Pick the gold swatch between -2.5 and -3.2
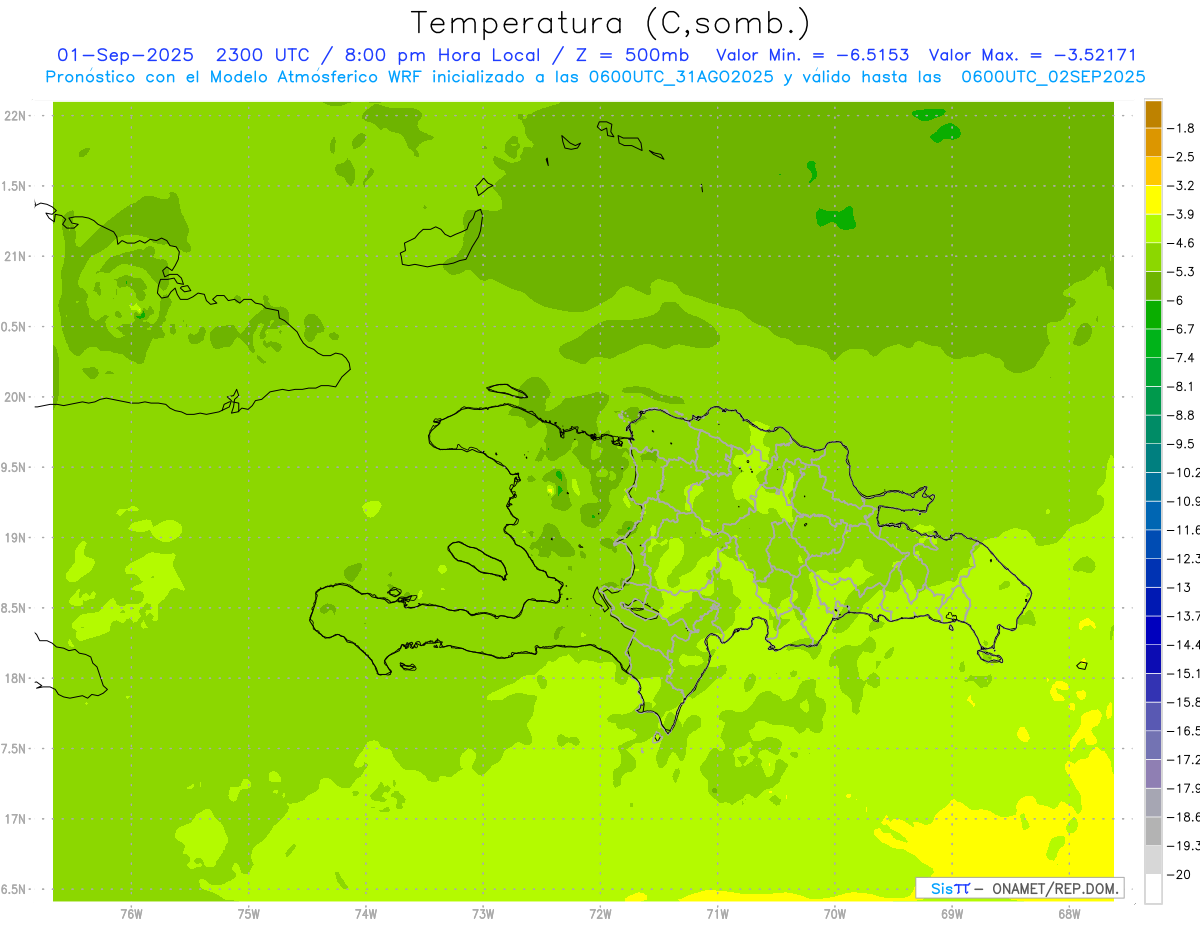The width and height of the screenshot is (1200, 927). (x=1153, y=171)
